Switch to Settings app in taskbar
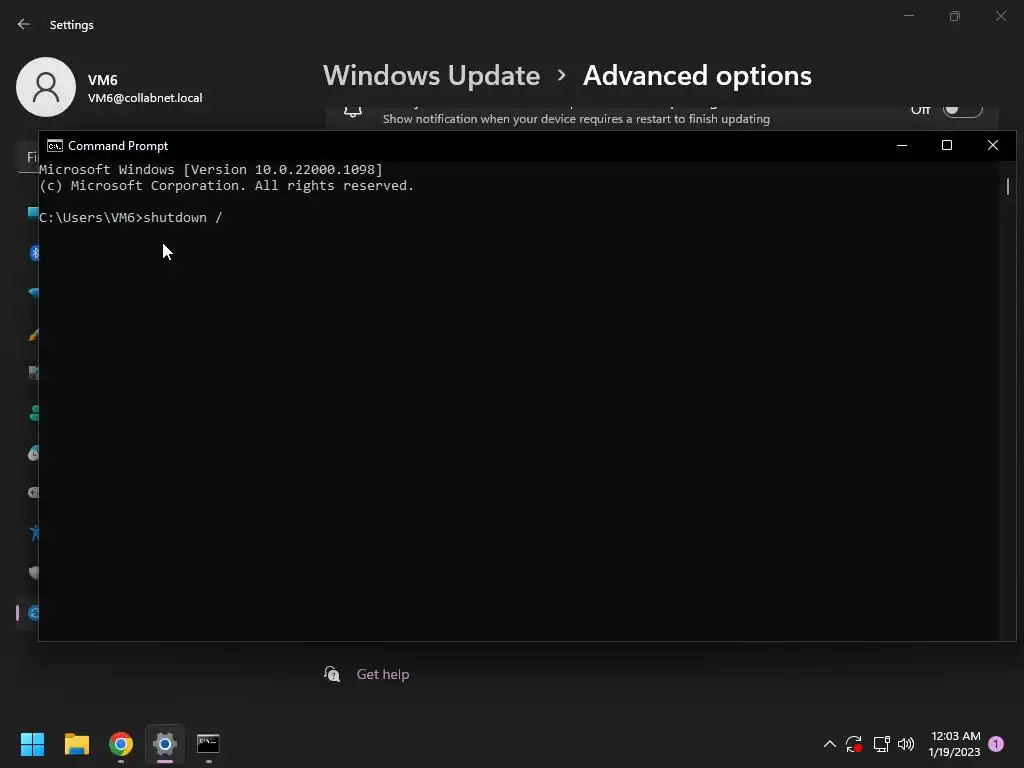Screen dimensions: 1024x768 point(165,744)
